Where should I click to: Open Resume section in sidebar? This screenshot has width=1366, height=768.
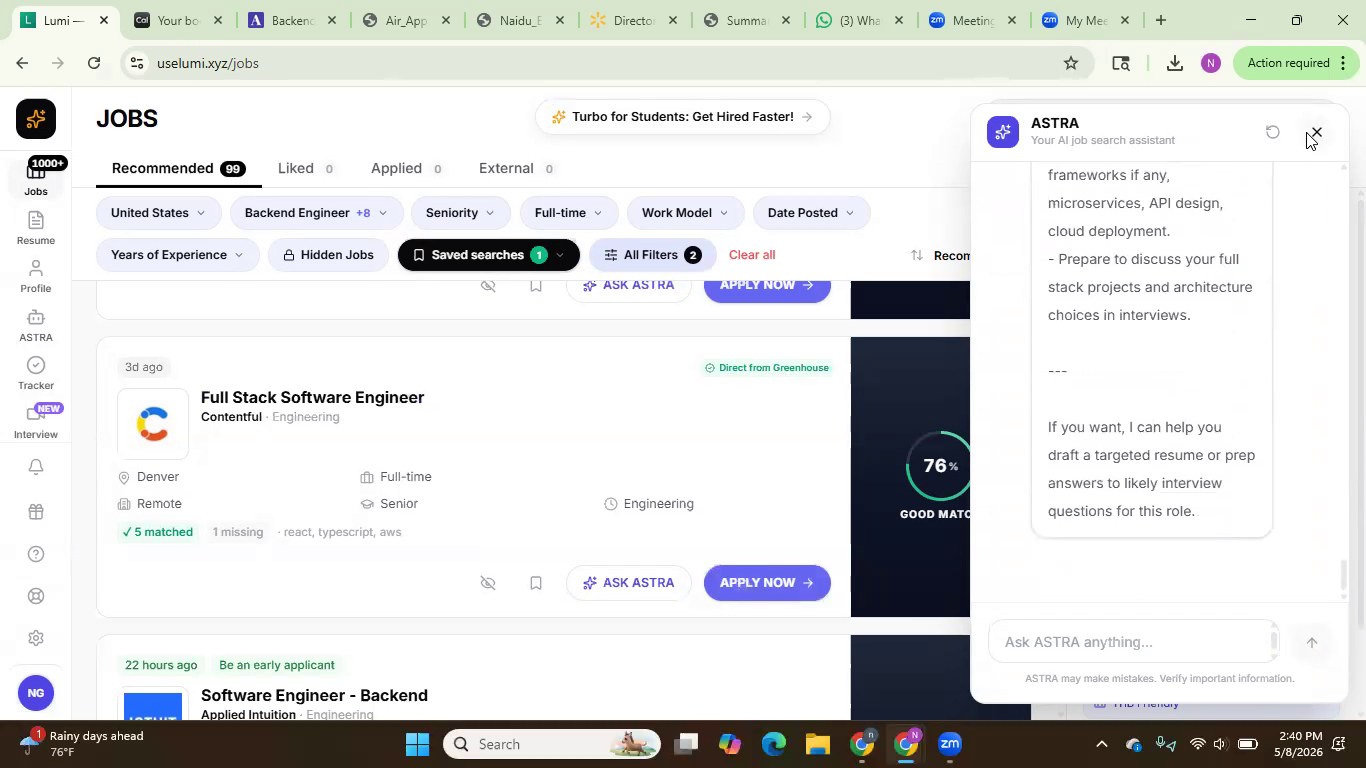click(35, 228)
